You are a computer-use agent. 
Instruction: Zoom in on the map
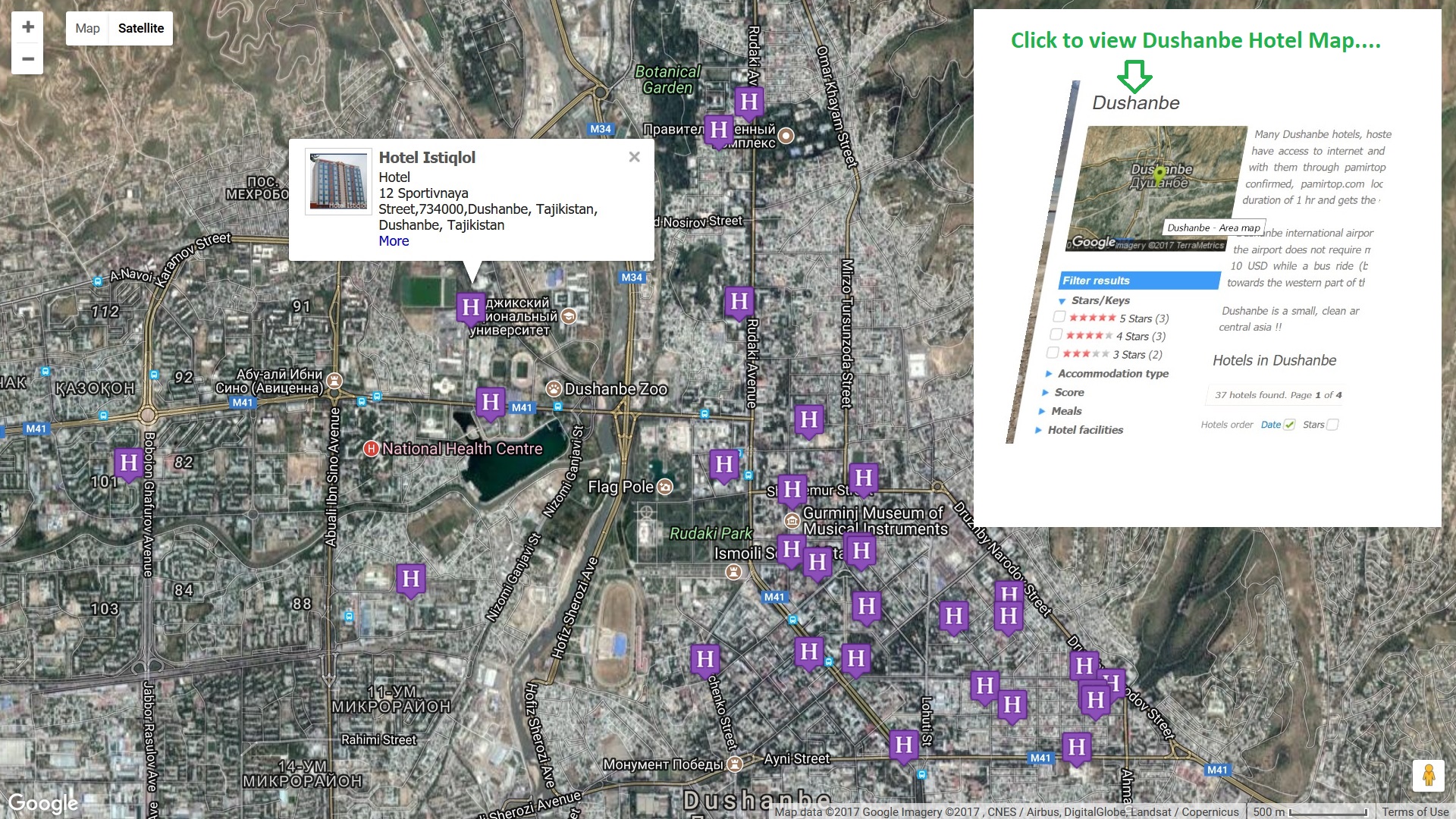pos(28,27)
